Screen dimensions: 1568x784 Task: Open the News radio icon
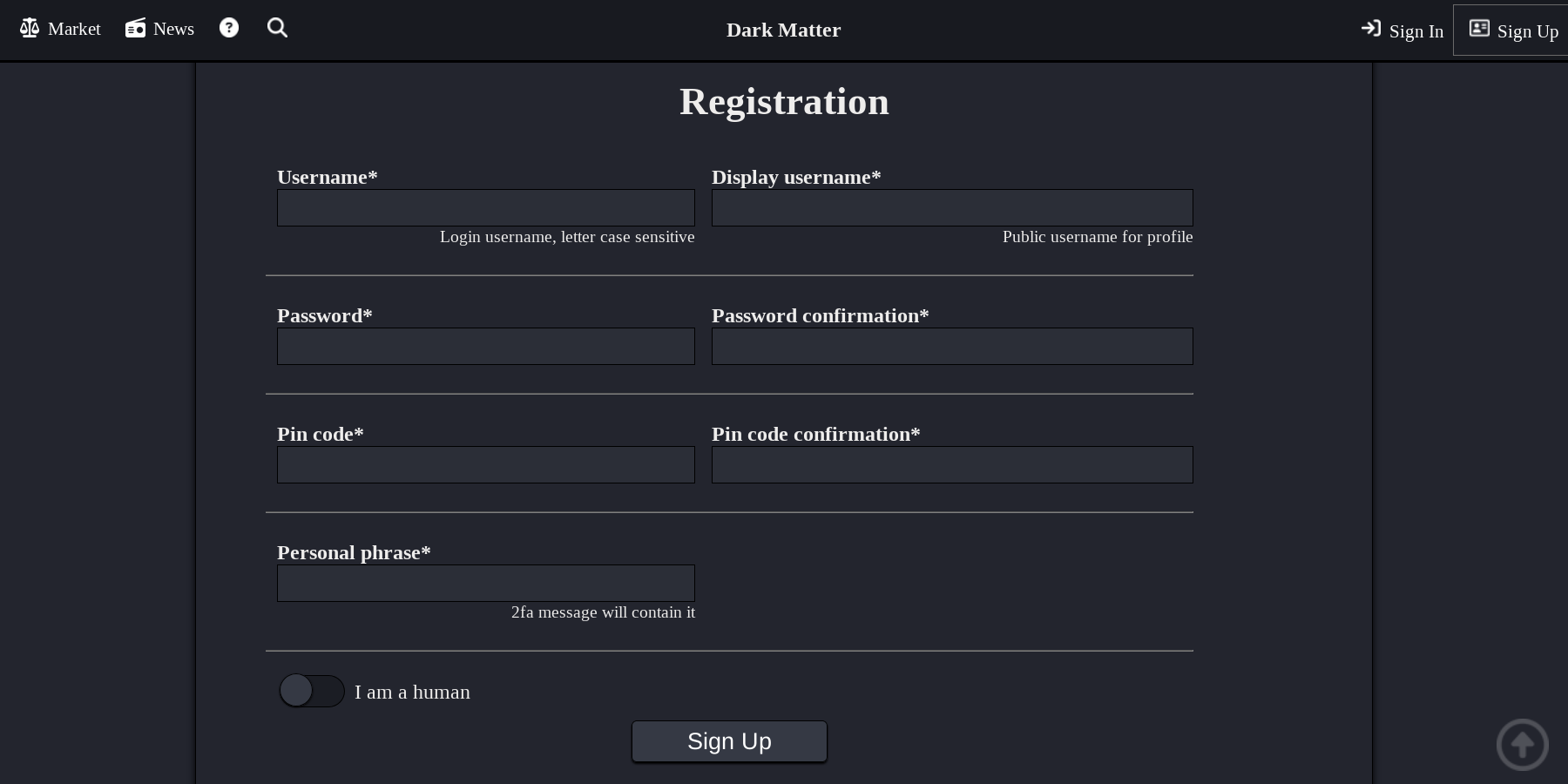[x=135, y=28]
